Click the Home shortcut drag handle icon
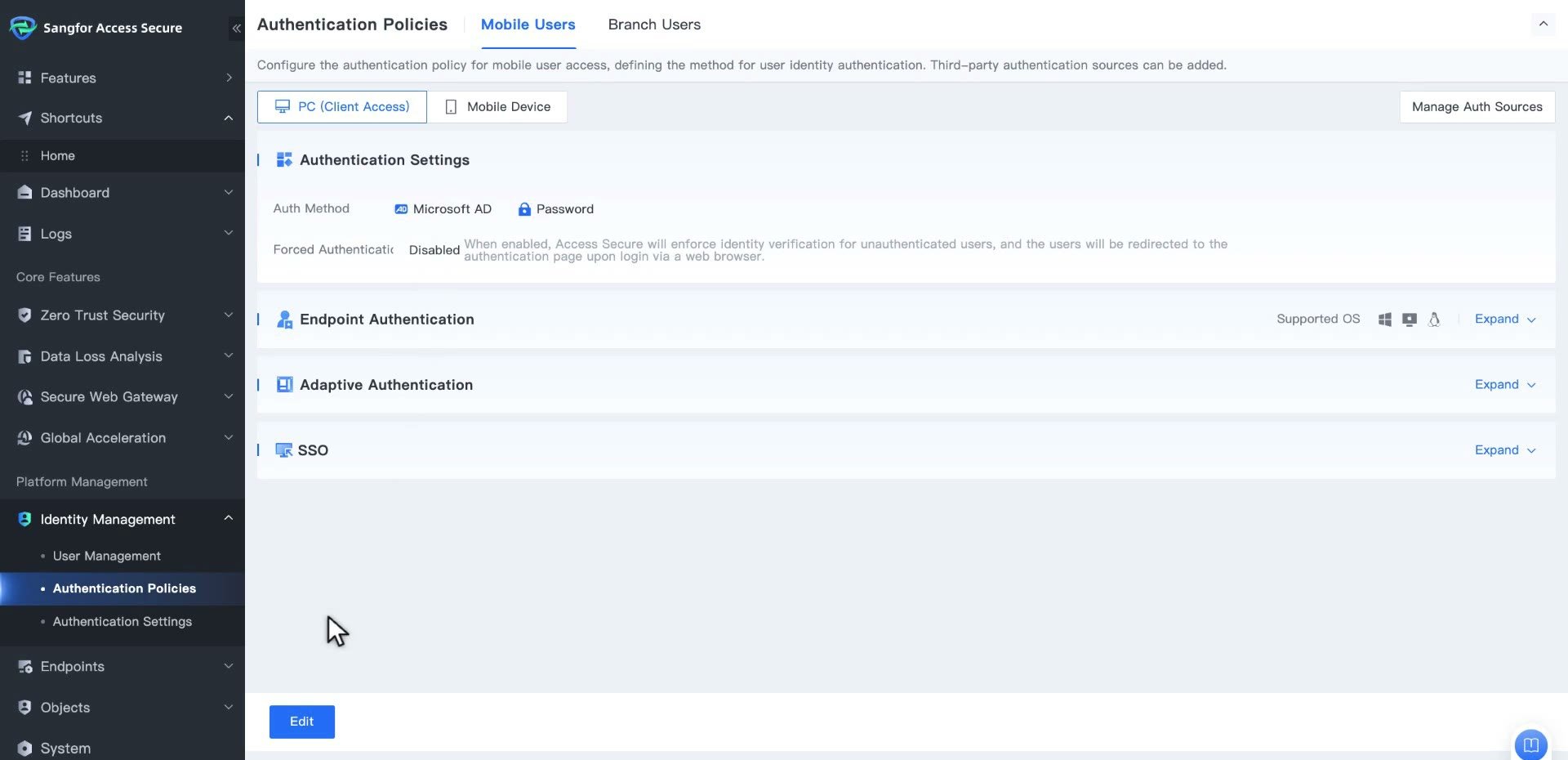This screenshot has height=760, width=1568. 24,155
